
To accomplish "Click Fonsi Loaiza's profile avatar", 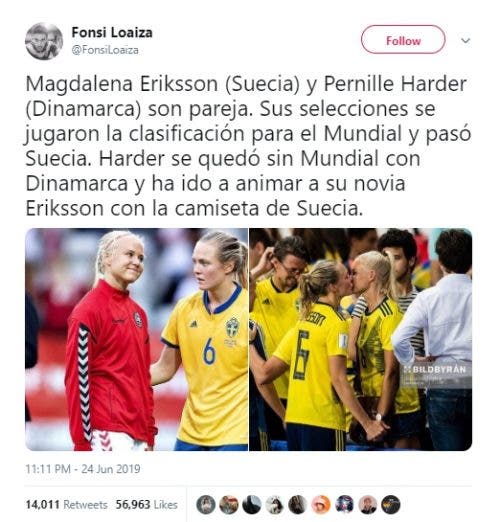I will pos(44,41).
